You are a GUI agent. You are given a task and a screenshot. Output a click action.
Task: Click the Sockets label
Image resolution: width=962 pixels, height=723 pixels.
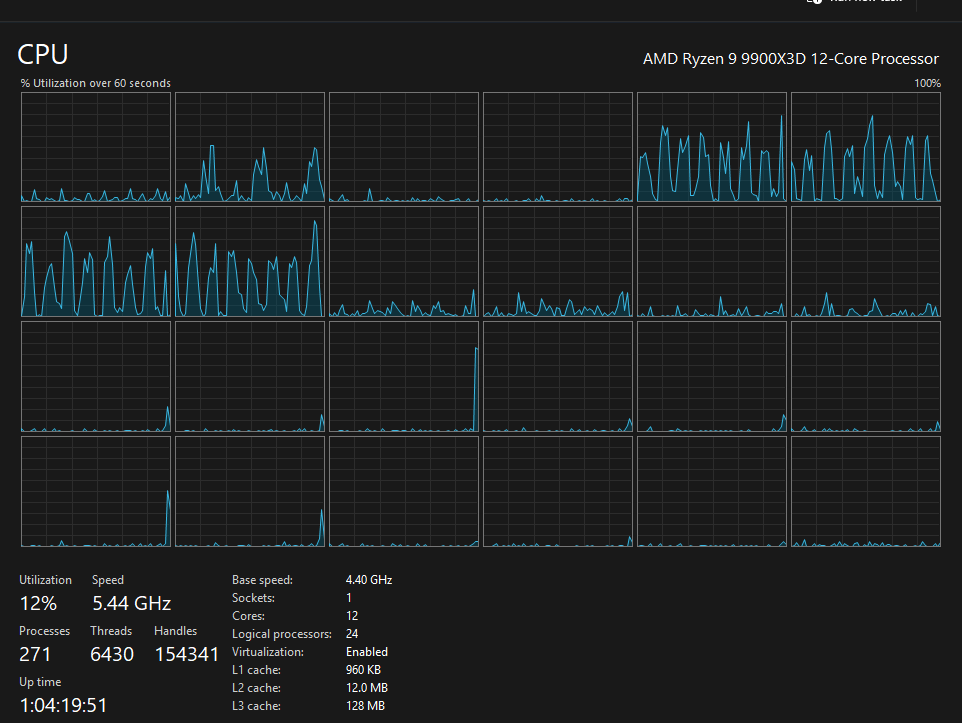click(x=253, y=598)
